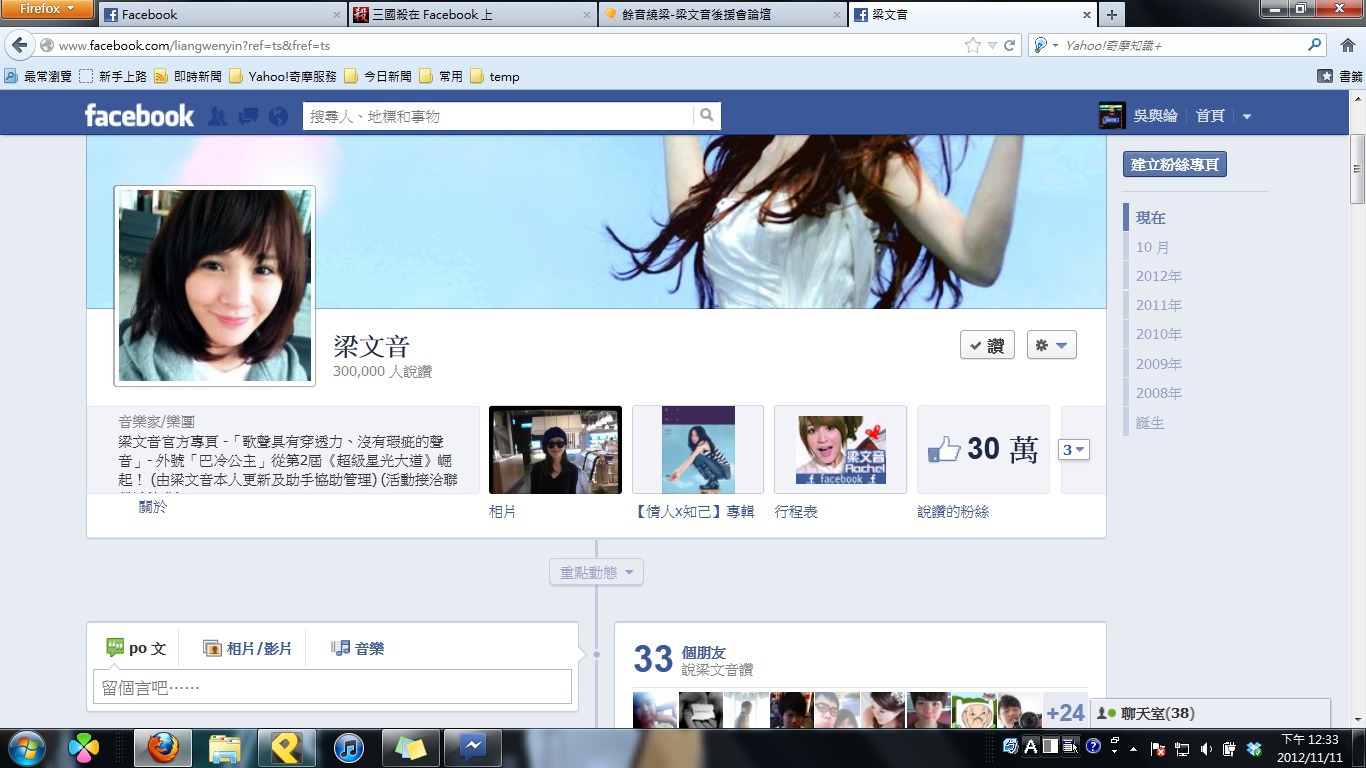This screenshot has height=768, width=1366.
Task: Open a new Firefox tab
Action: pos(1111,15)
